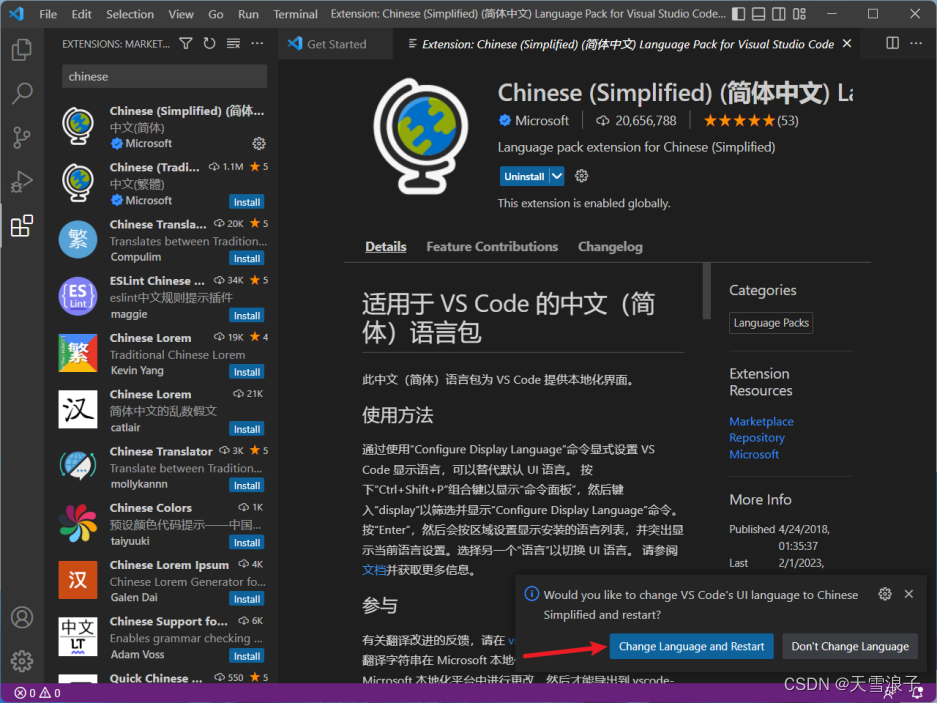The image size is (937, 703).
Task: Clear extensions search results icon
Action: pos(233,44)
